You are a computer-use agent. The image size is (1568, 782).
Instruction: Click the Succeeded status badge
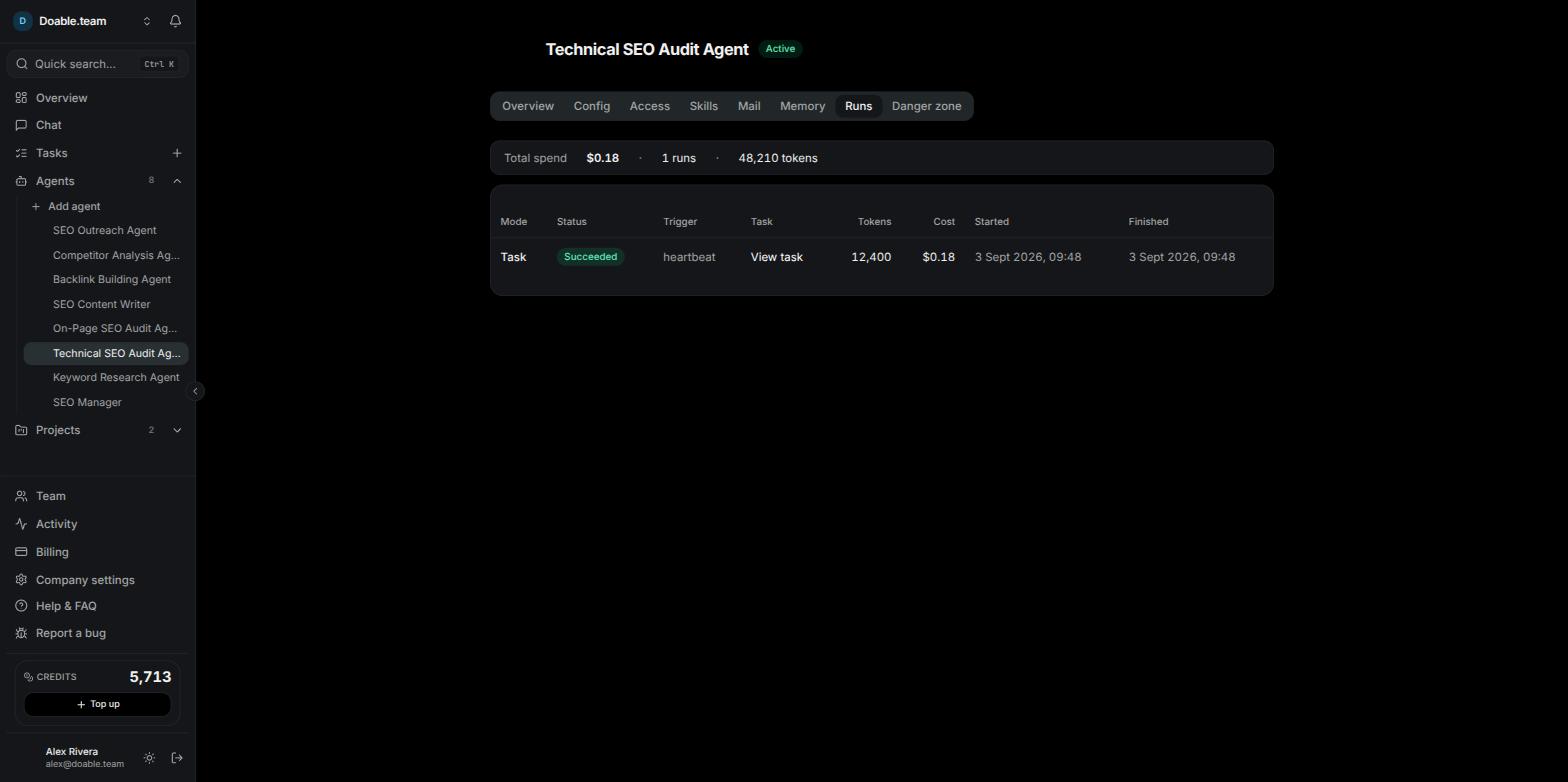(591, 257)
